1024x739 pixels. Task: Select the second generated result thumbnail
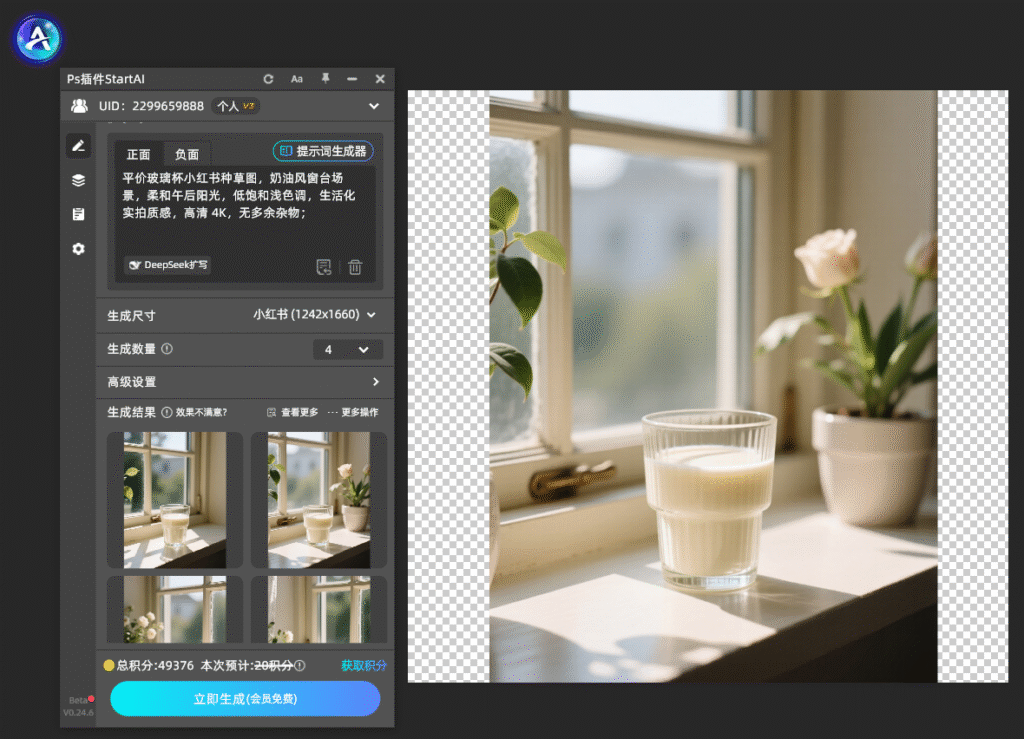319,500
